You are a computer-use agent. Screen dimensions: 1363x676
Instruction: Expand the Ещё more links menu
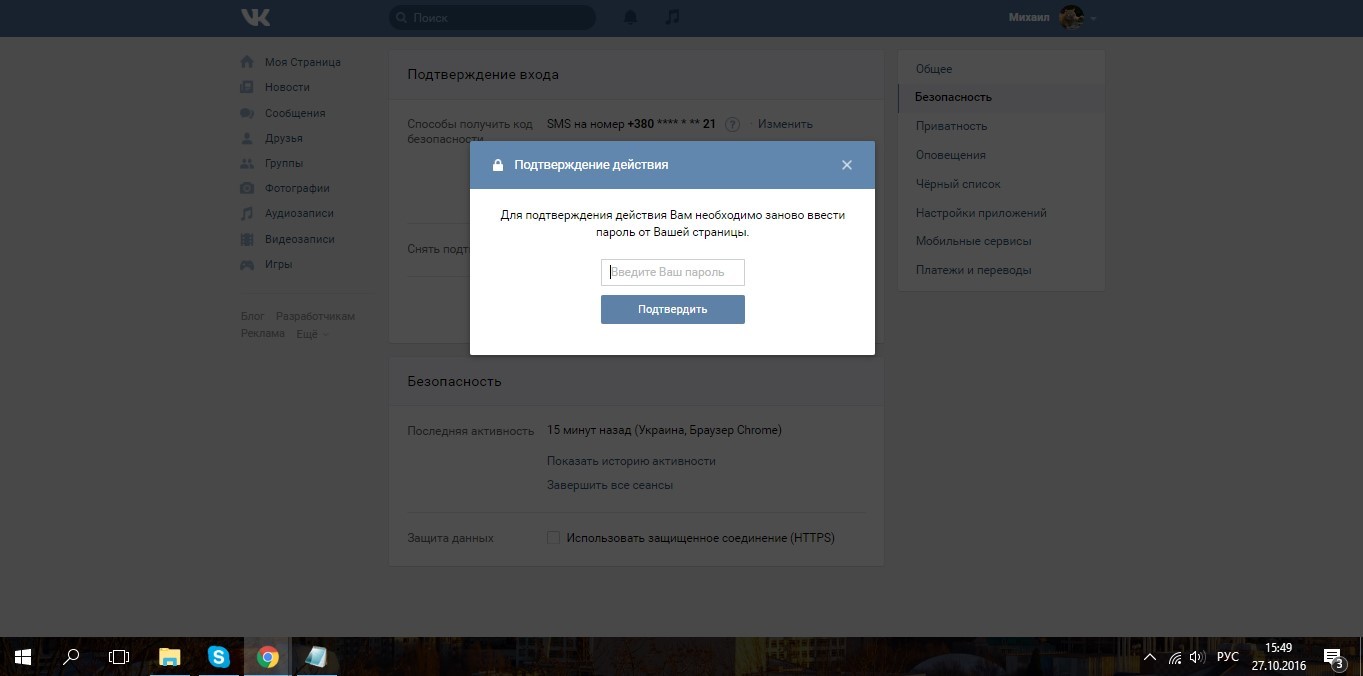pyautogui.click(x=310, y=334)
